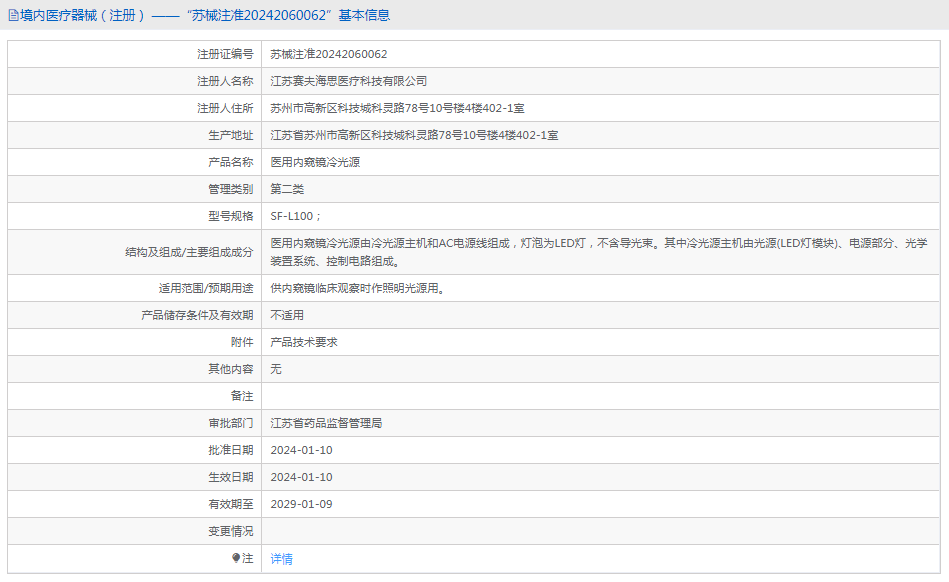Click approval department 江苏省药品监督管理局
The width and height of the screenshot is (949, 582).
pos(326,423)
